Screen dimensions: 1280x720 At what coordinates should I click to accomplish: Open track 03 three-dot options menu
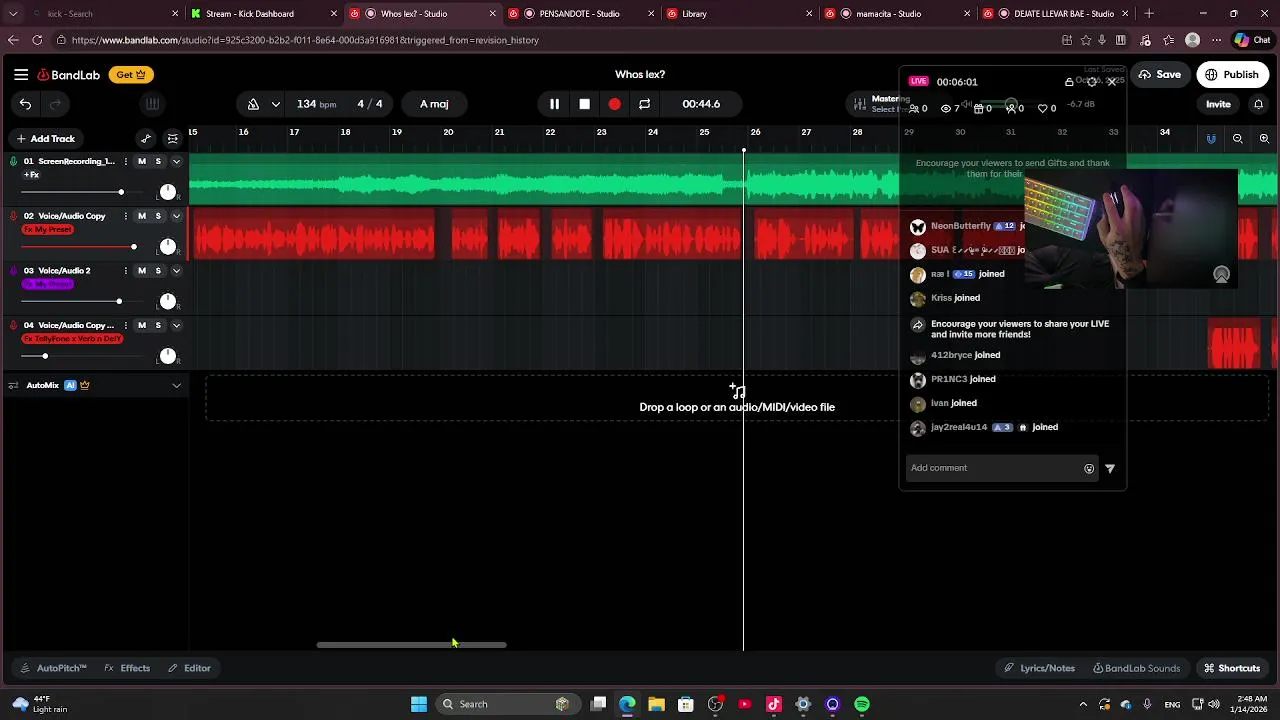(125, 271)
